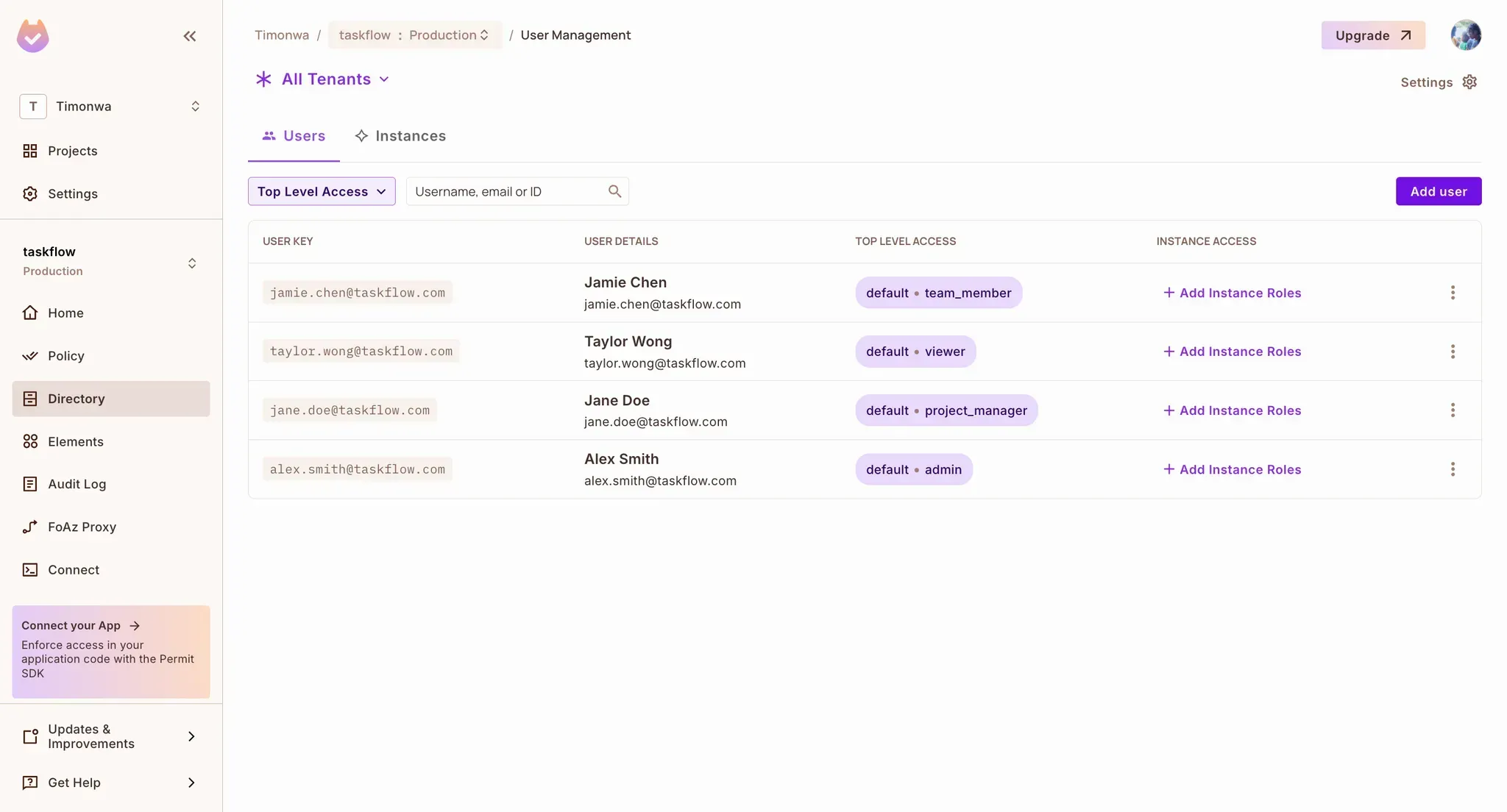Open Audit Log in sidebar
The width and height of the screenshot is (1507, 812).
(x=77, y=484)
